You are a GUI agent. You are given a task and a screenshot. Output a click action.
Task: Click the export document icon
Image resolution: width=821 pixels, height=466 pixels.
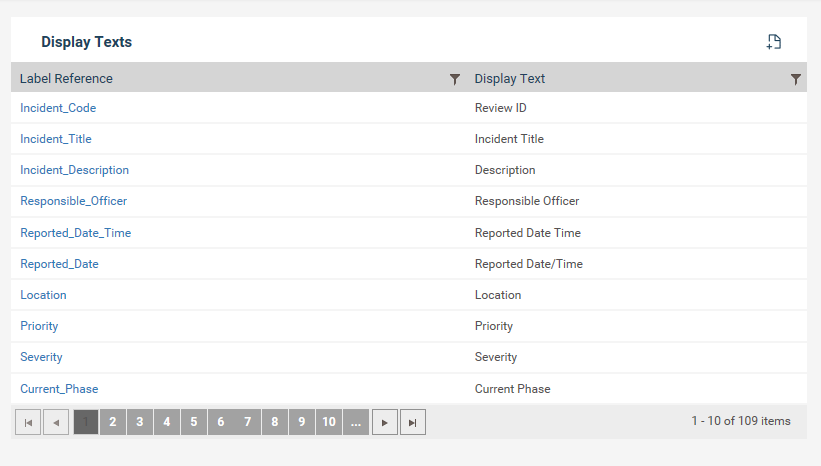774,42
